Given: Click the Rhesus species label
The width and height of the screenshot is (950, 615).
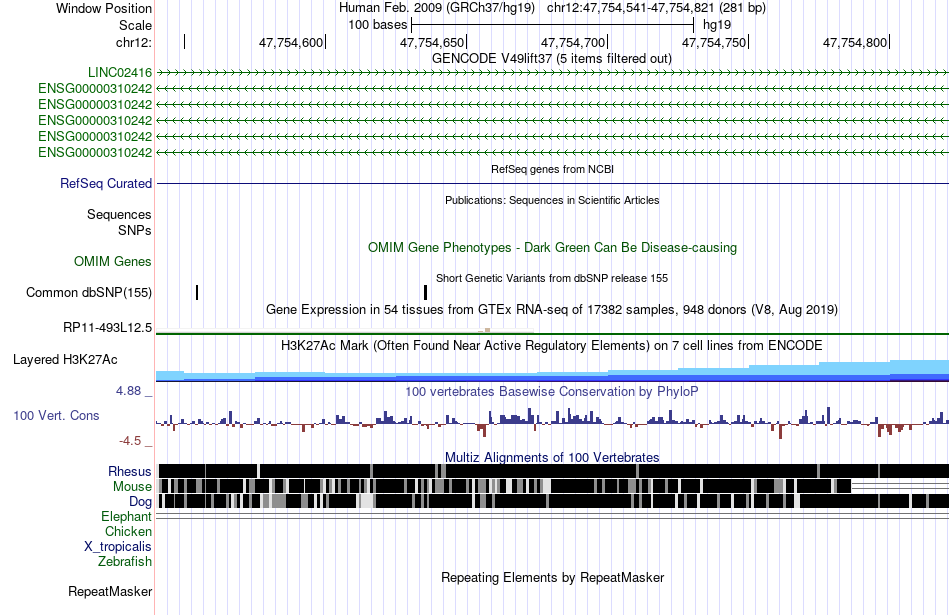Looking at the screenshot, I should [x=130, y=471].
